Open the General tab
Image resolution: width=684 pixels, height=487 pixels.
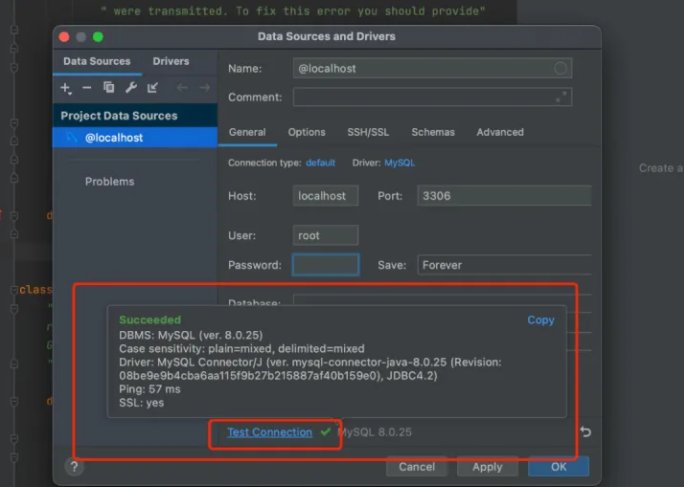[x=247, y=132]
